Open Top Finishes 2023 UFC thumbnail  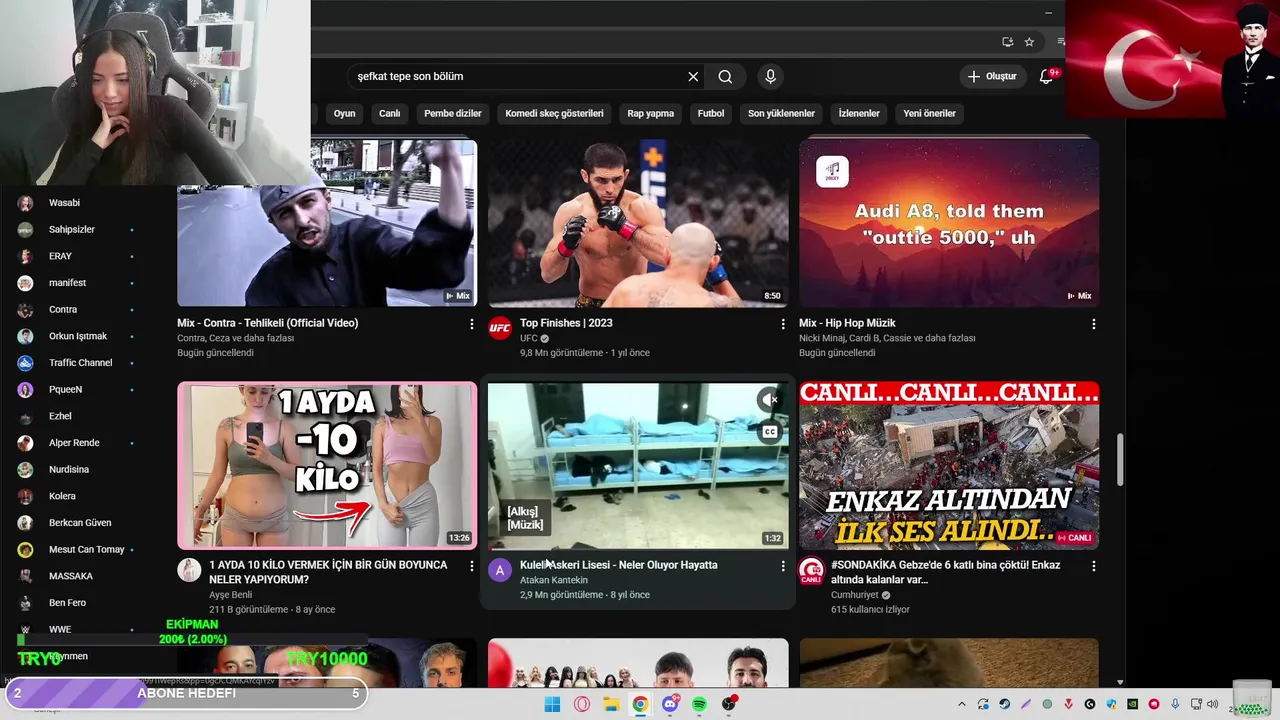point(638,222)
